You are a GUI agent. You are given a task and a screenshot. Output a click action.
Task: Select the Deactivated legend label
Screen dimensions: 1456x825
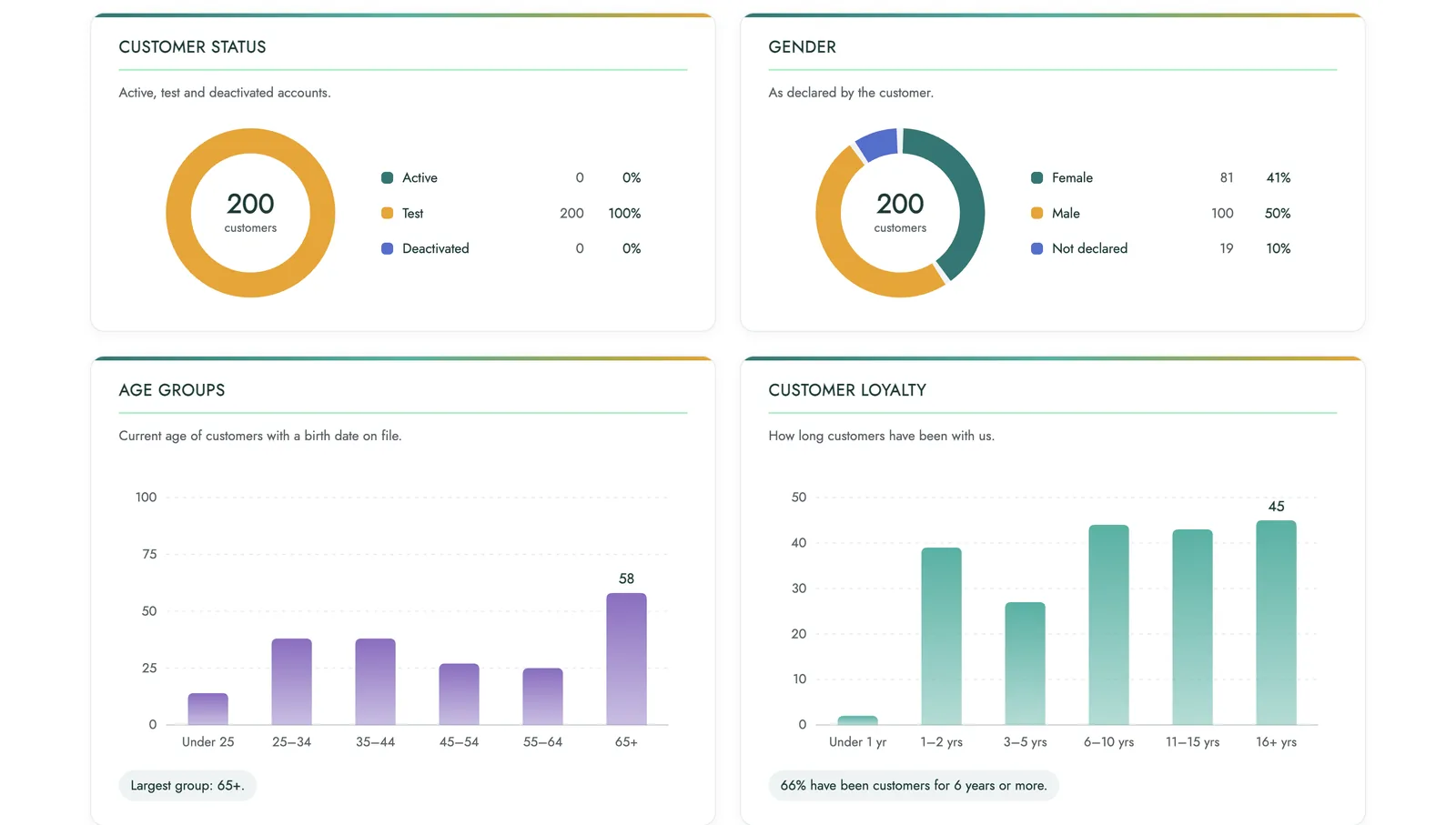pyautogui.click(x=436, y=248)
